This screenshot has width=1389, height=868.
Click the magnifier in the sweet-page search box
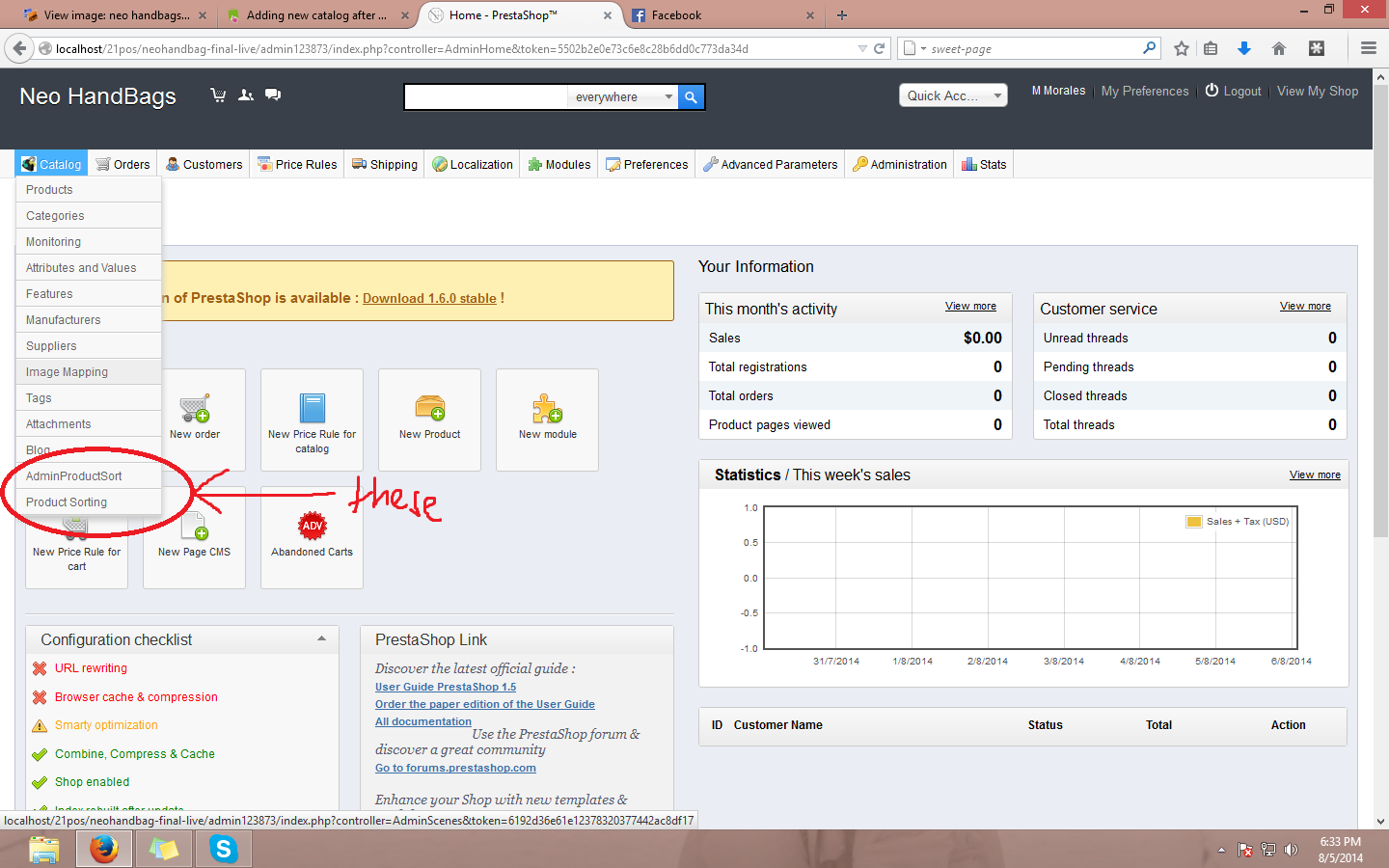coord(1149,48)
